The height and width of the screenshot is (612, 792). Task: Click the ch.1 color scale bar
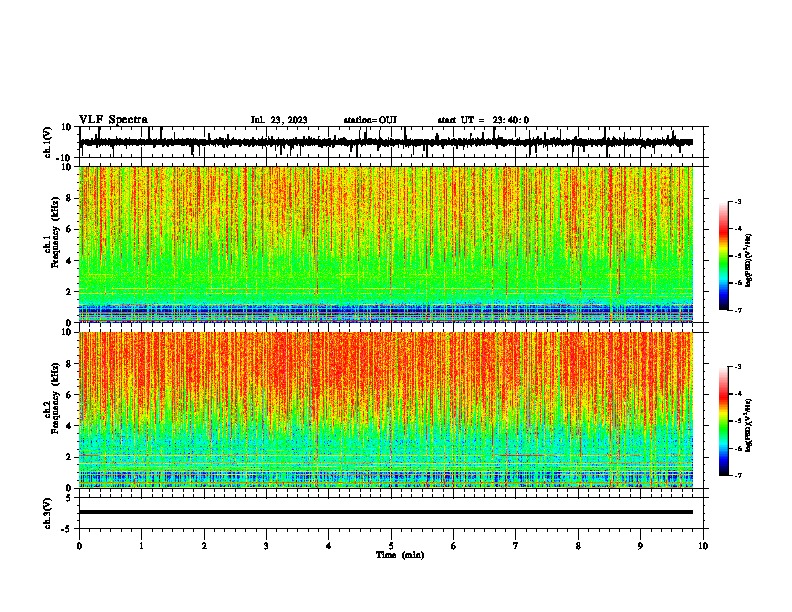(x=723, y=256)
